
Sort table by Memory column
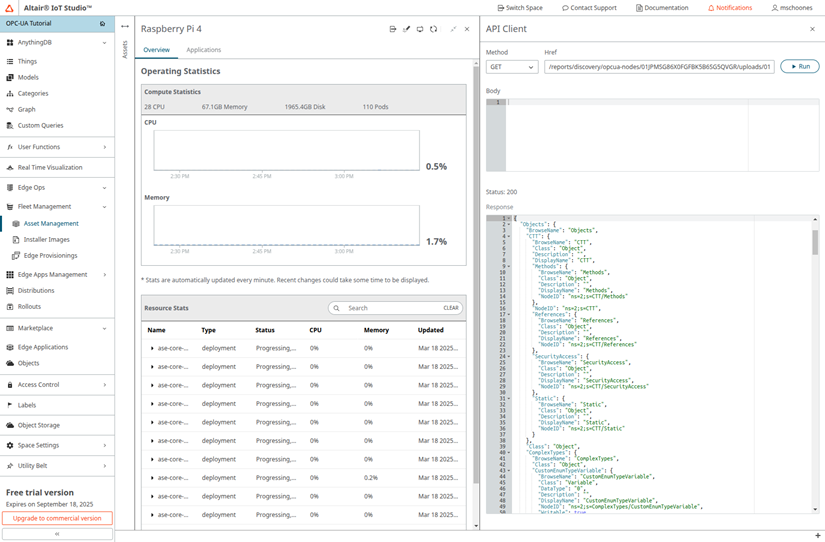376,330
